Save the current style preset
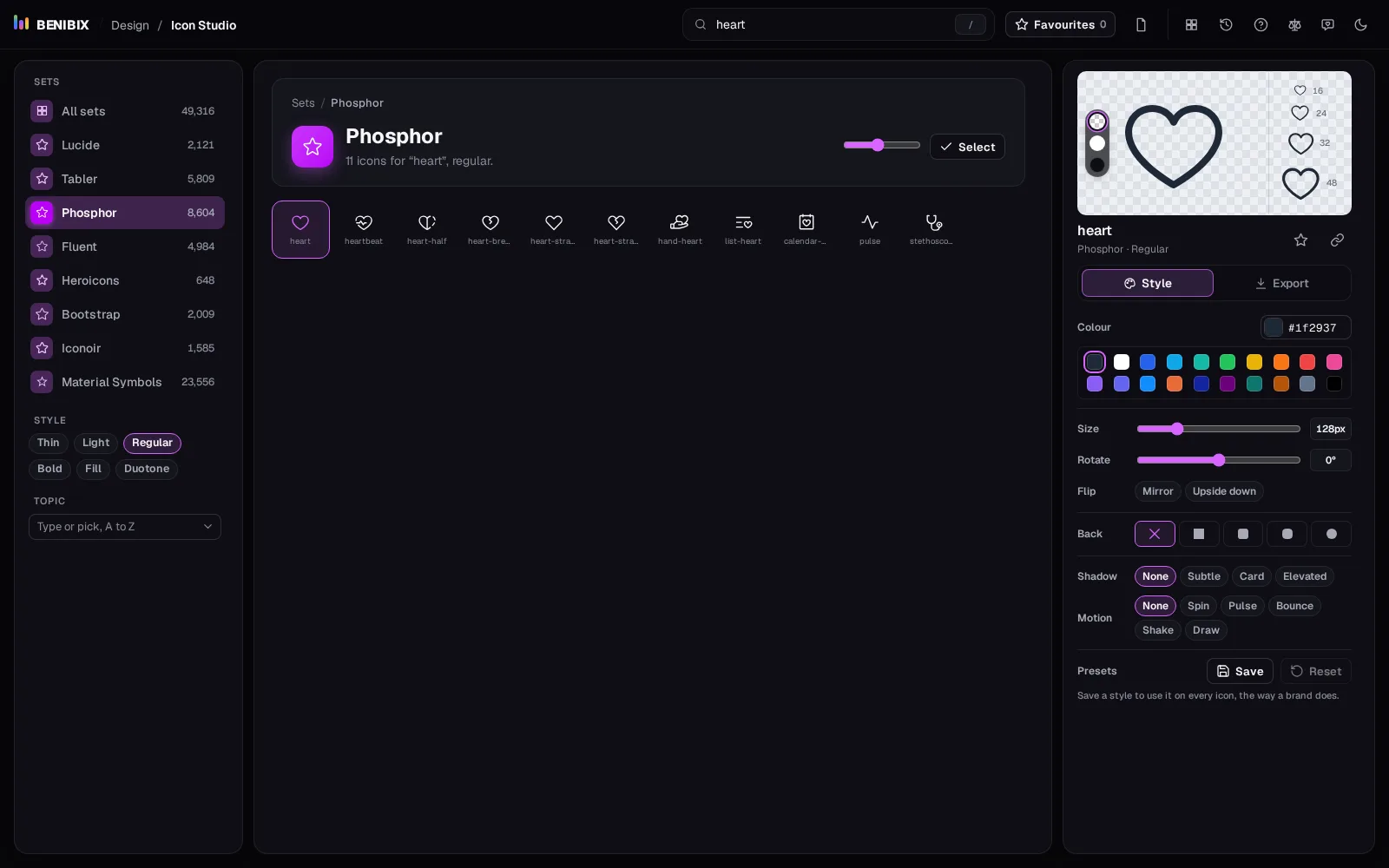1389x868 pixels. pos(1240,671)
